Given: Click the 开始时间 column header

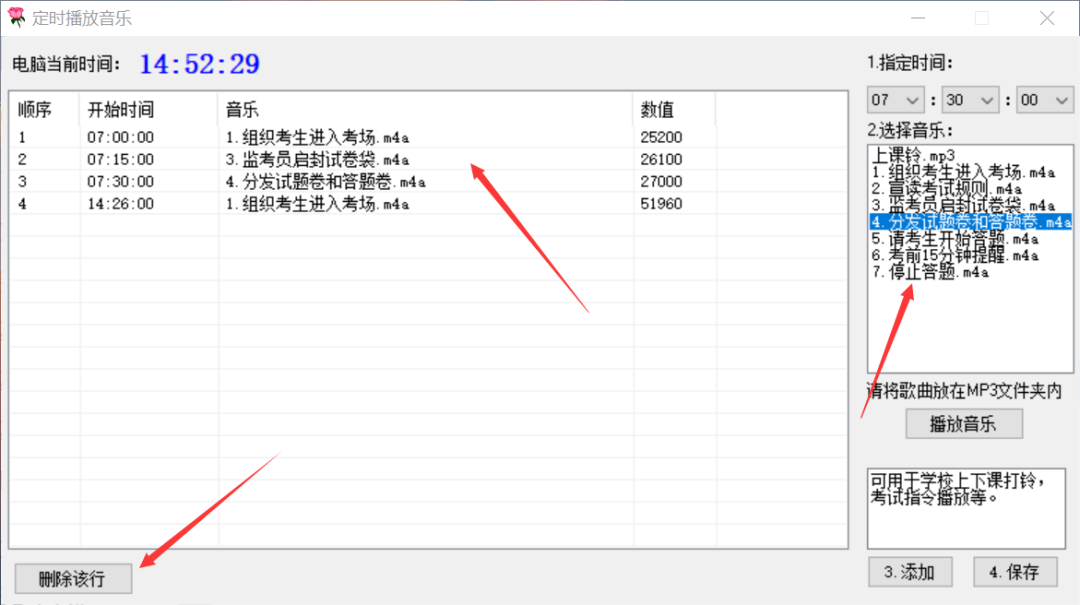Looking at the screenshot, I should (x=149, y=110).
